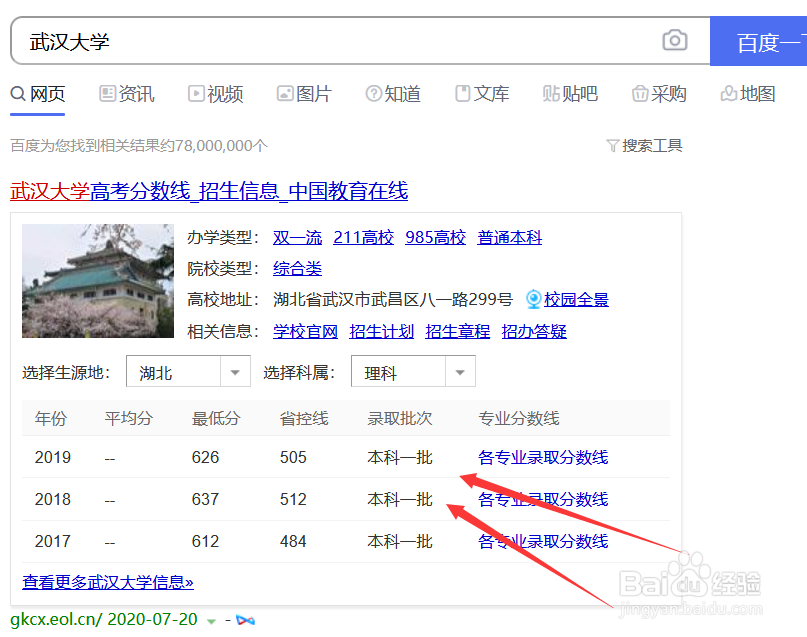Click the 2018 year cell
Viewport: 807px width, 637px height.
[52, 500]
